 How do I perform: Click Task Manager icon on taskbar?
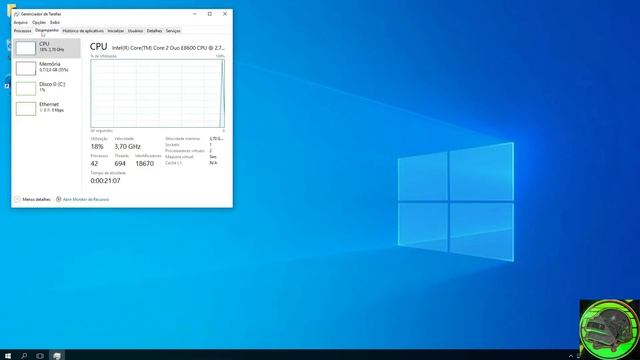click(57, 356)
